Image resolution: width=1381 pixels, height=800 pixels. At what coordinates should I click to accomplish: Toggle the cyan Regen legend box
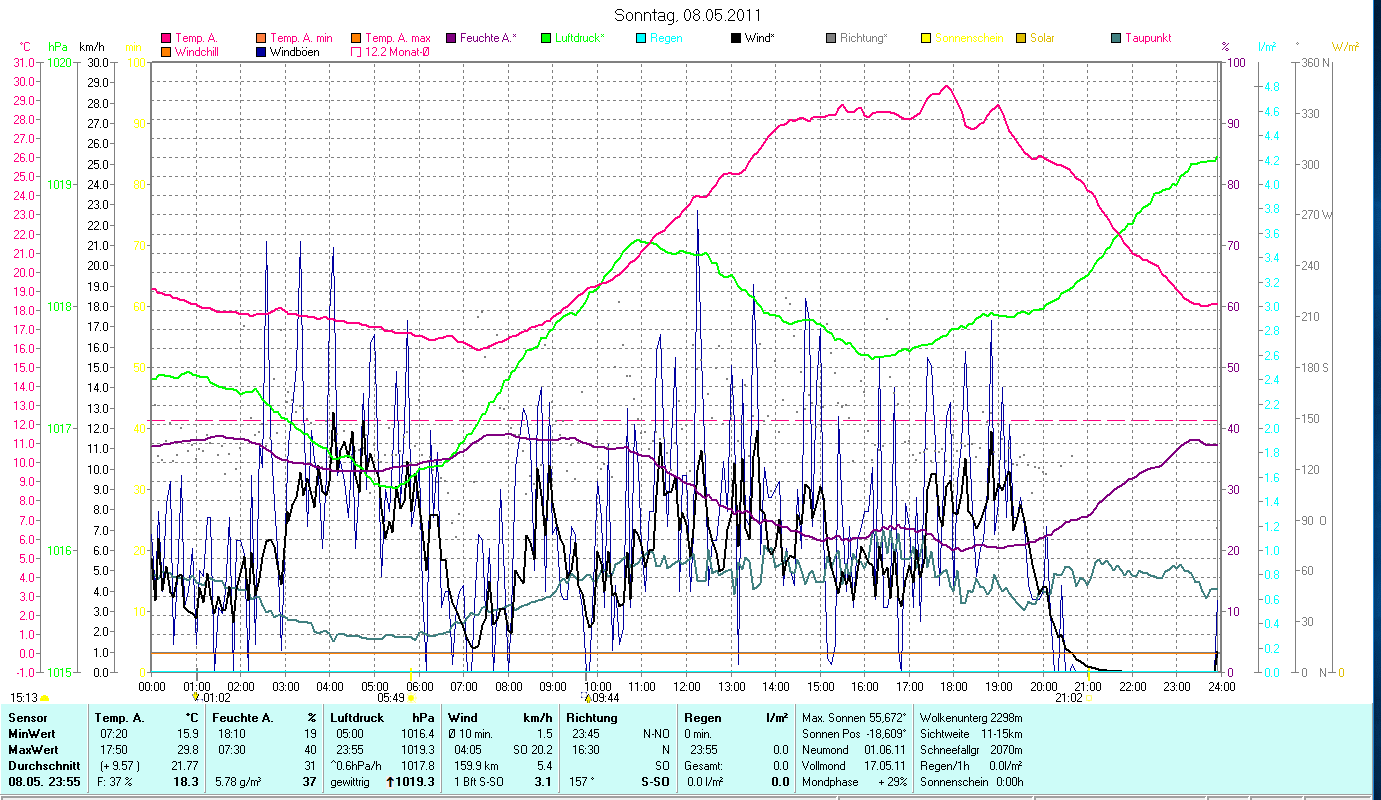coord(641,38)
